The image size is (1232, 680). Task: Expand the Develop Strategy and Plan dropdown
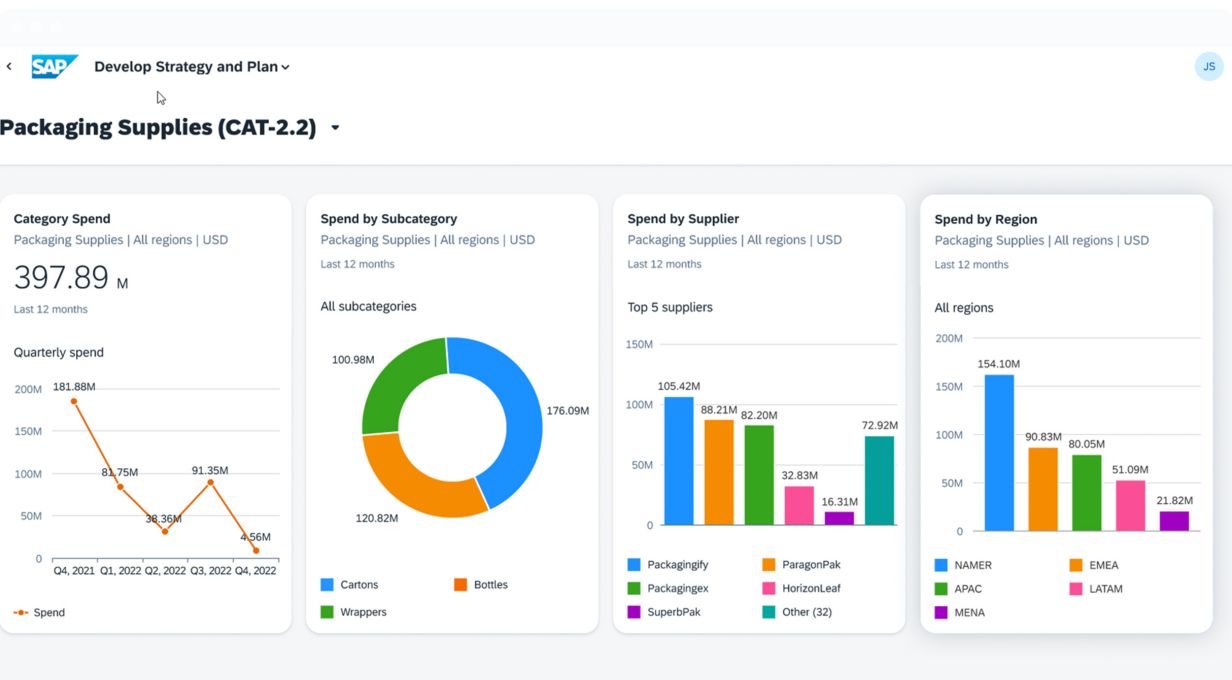[x=285, y=68]
